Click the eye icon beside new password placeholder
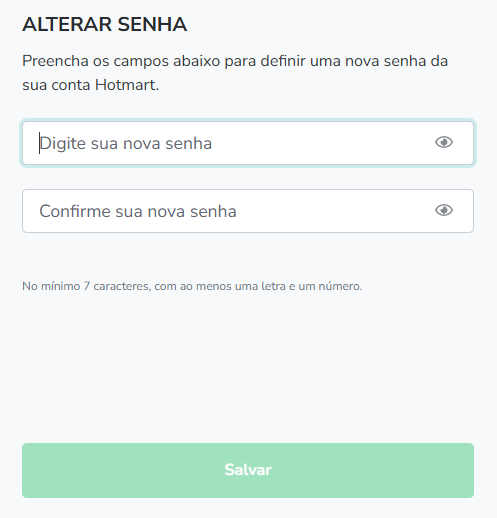Viewport: 497px width, 518px height. [x=444, y=142]
